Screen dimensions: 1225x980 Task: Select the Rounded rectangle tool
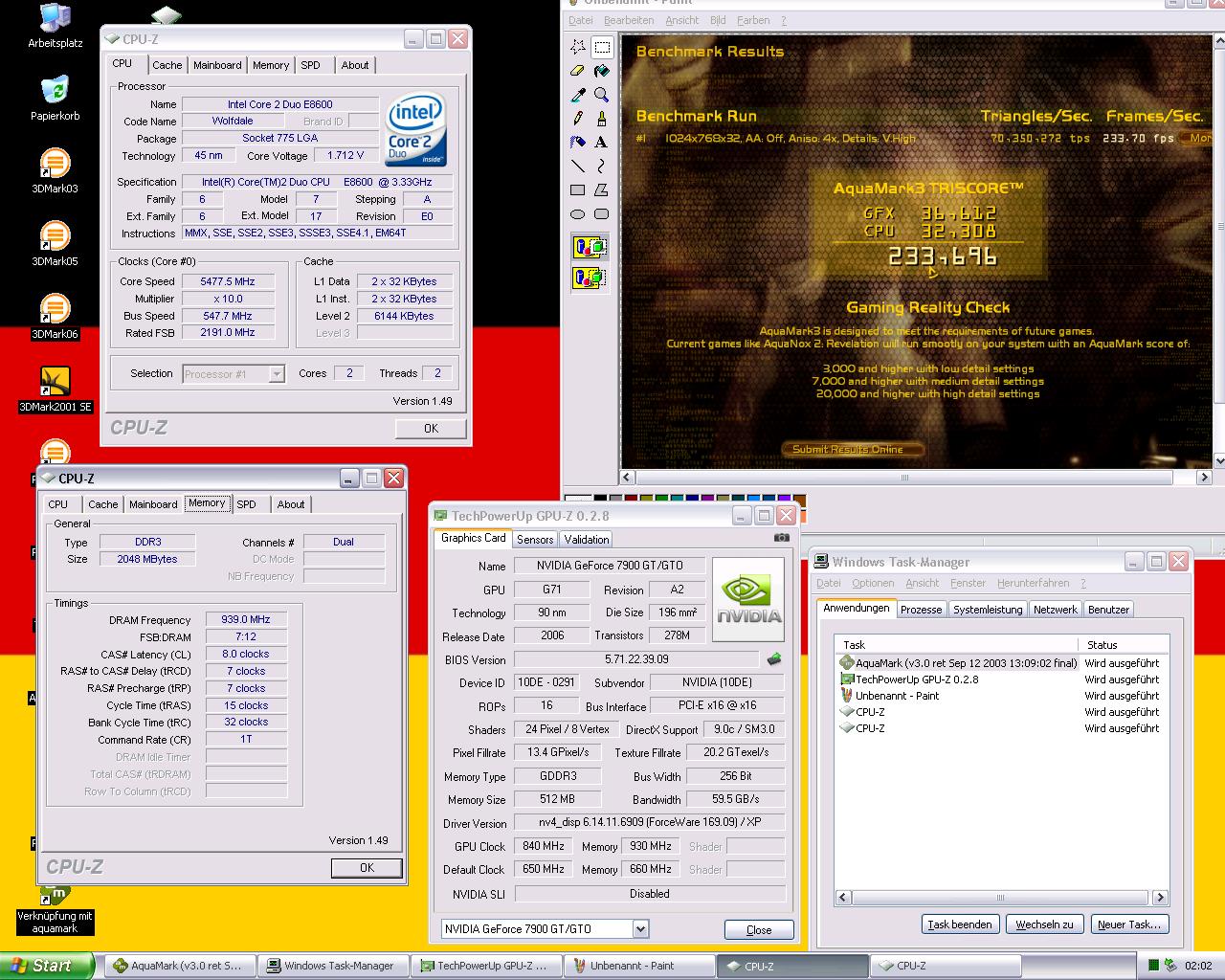602,213
